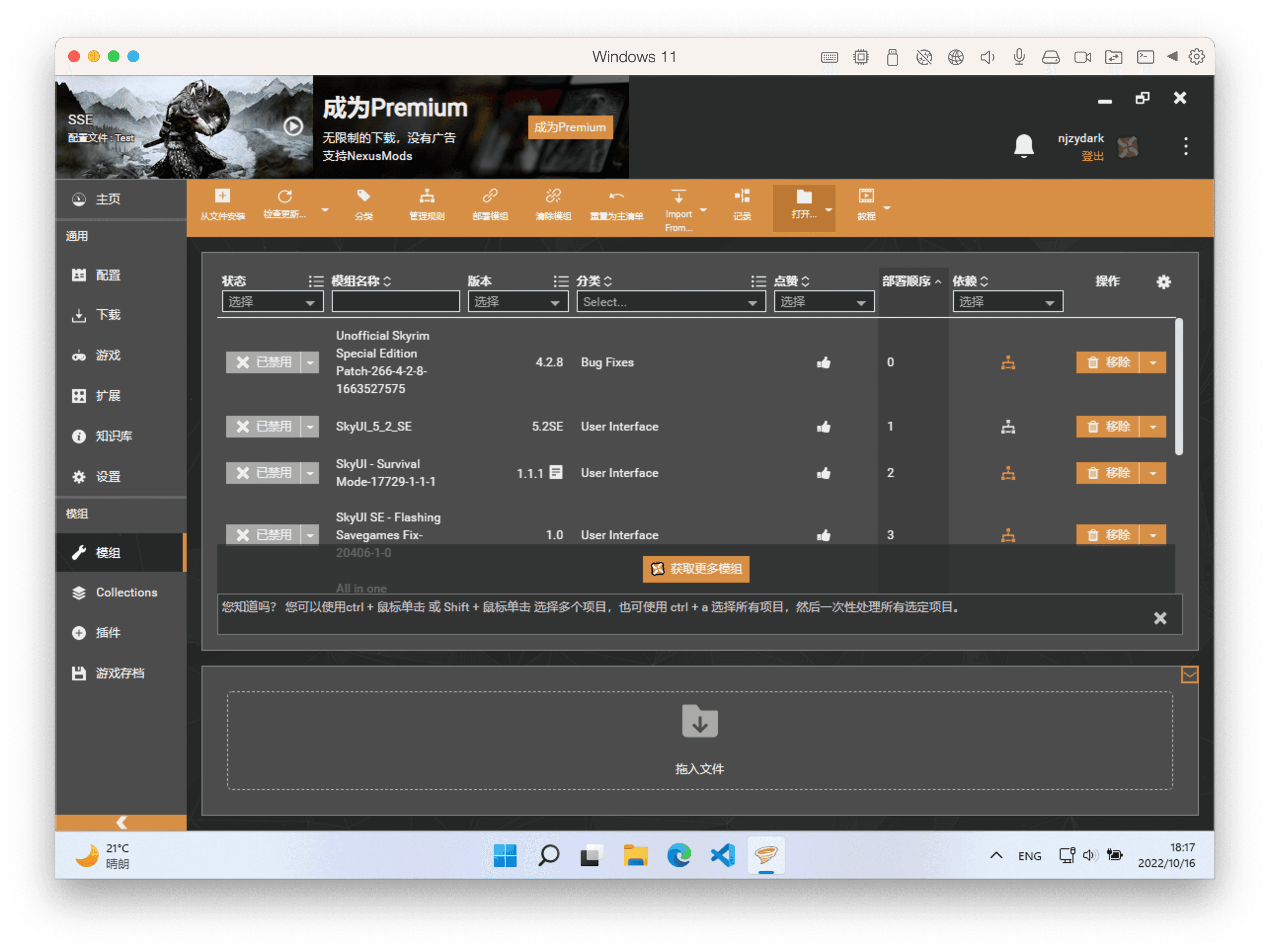Open the three-dot menu near user profile

tap(1186, 146)
